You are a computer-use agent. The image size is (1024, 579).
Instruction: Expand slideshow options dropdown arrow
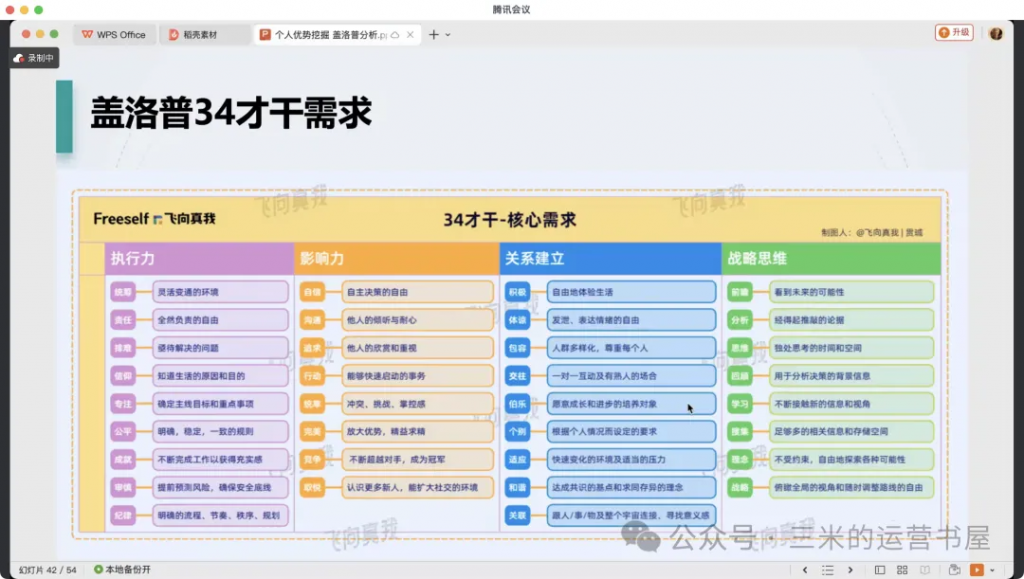(x=991, y=570)
